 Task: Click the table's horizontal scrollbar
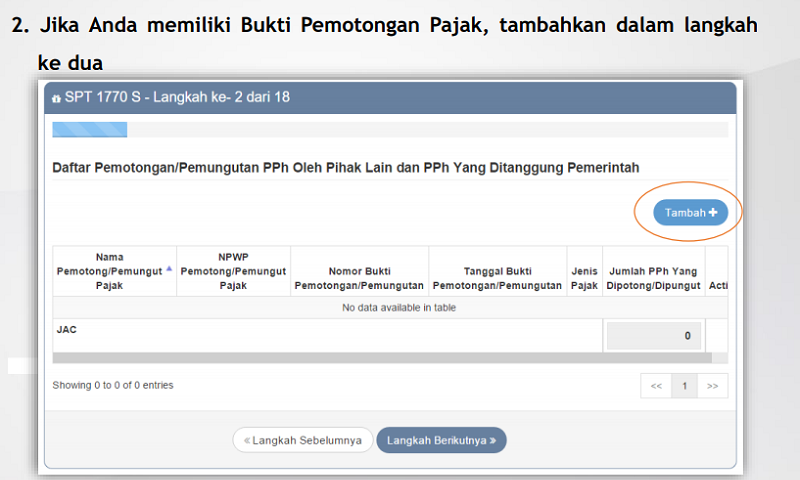(380, 357)
